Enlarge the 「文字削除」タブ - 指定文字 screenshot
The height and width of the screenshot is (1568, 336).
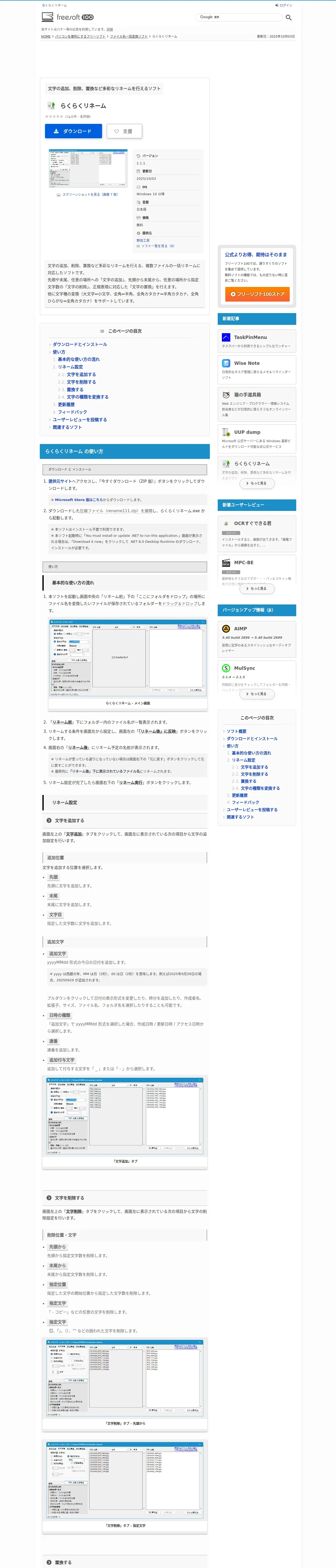[x=126, y=1481]
